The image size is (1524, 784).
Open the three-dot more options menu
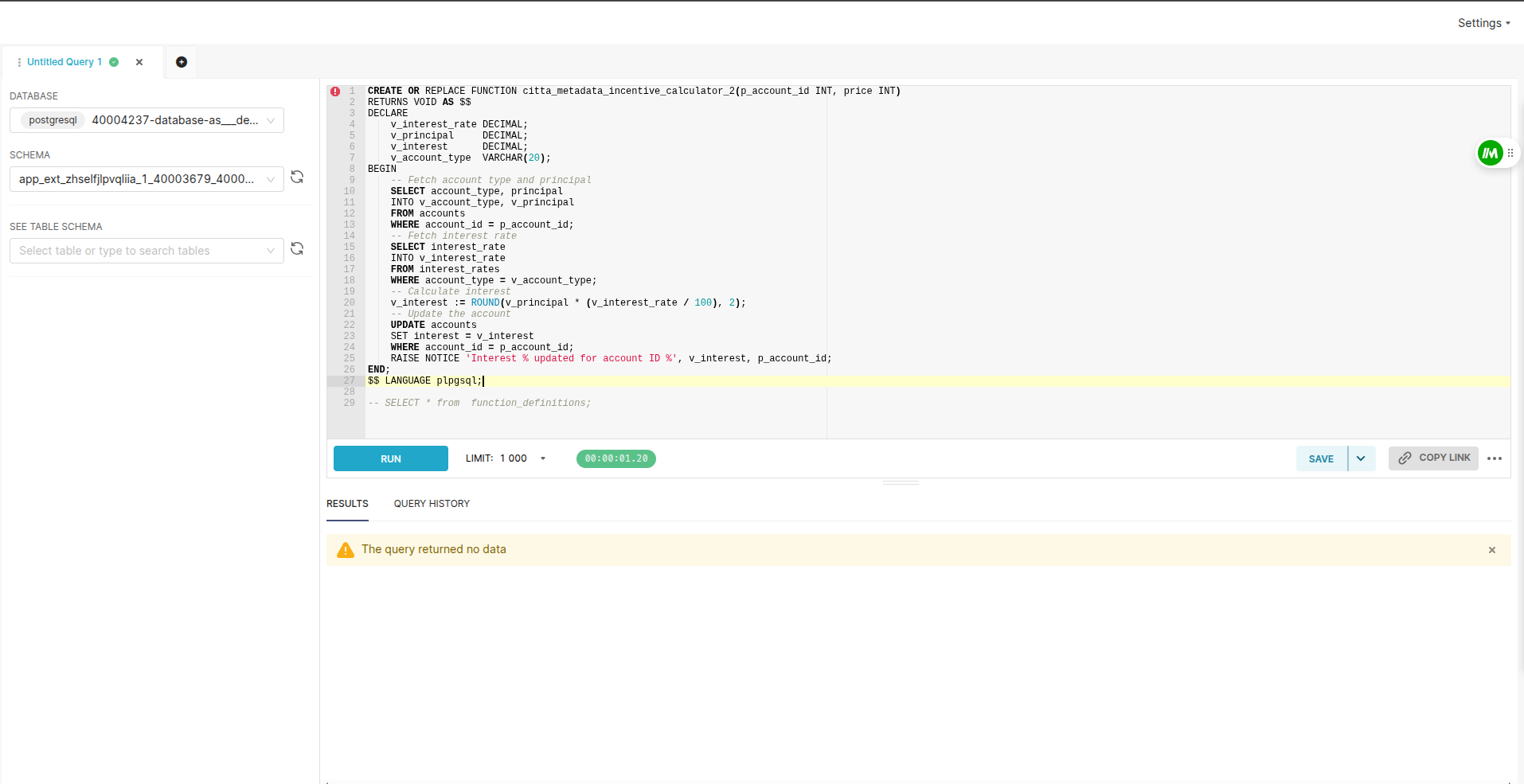pos(1495,458)
